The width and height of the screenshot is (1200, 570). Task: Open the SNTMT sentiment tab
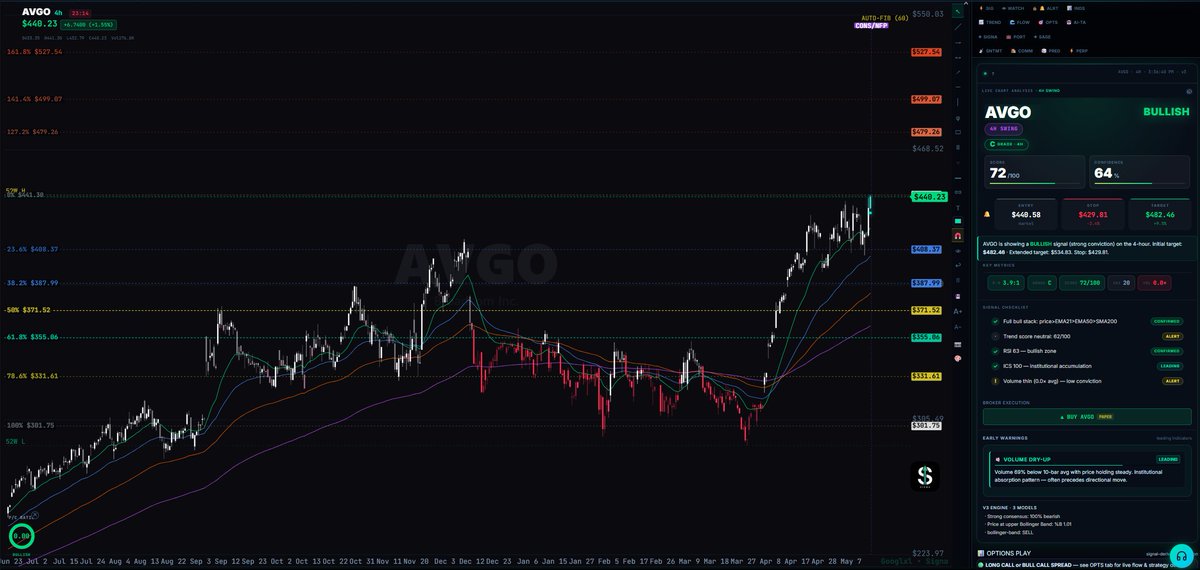point(991,51)
